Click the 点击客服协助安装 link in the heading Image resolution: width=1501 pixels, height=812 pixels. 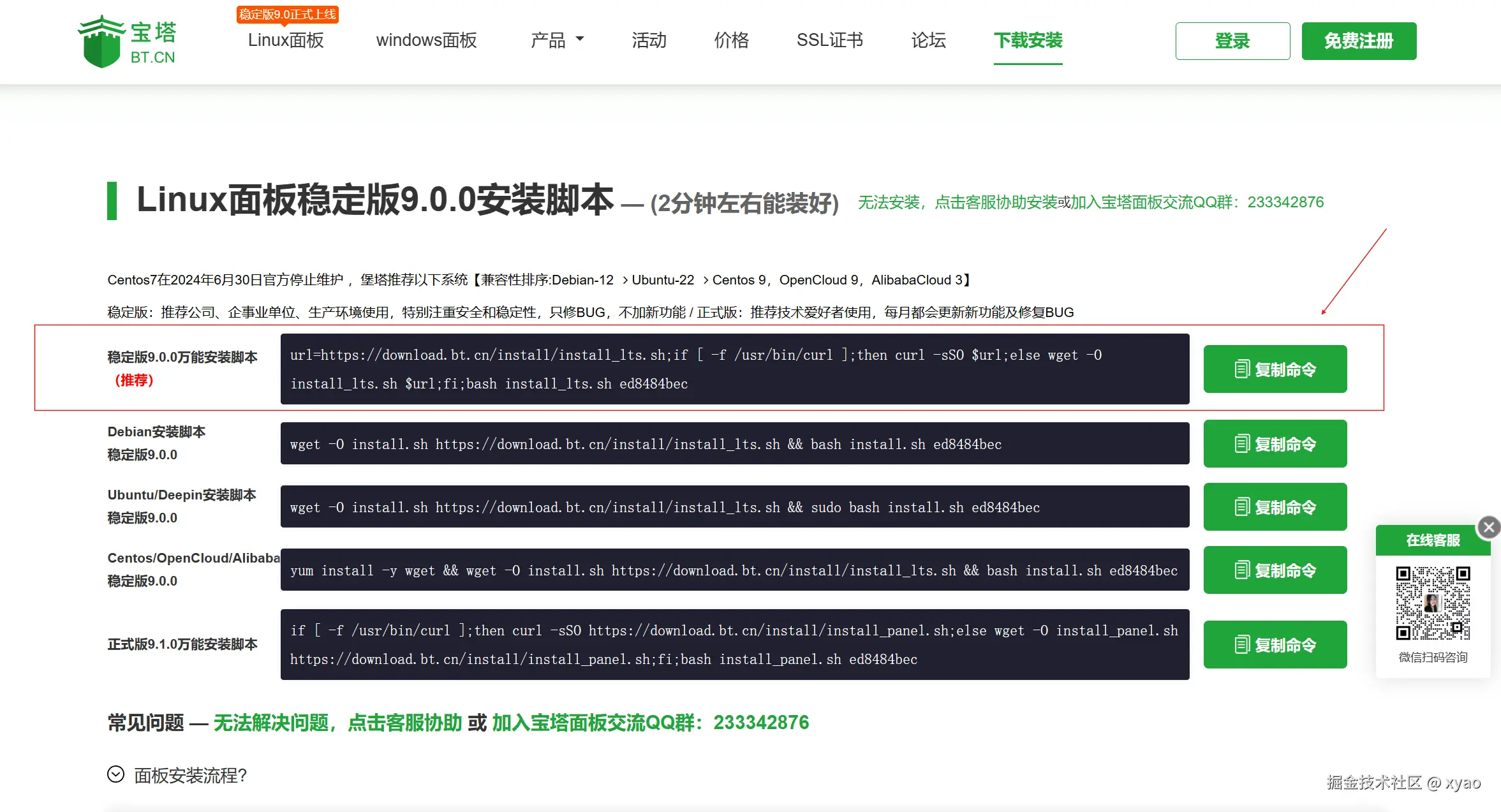[996, 202]
